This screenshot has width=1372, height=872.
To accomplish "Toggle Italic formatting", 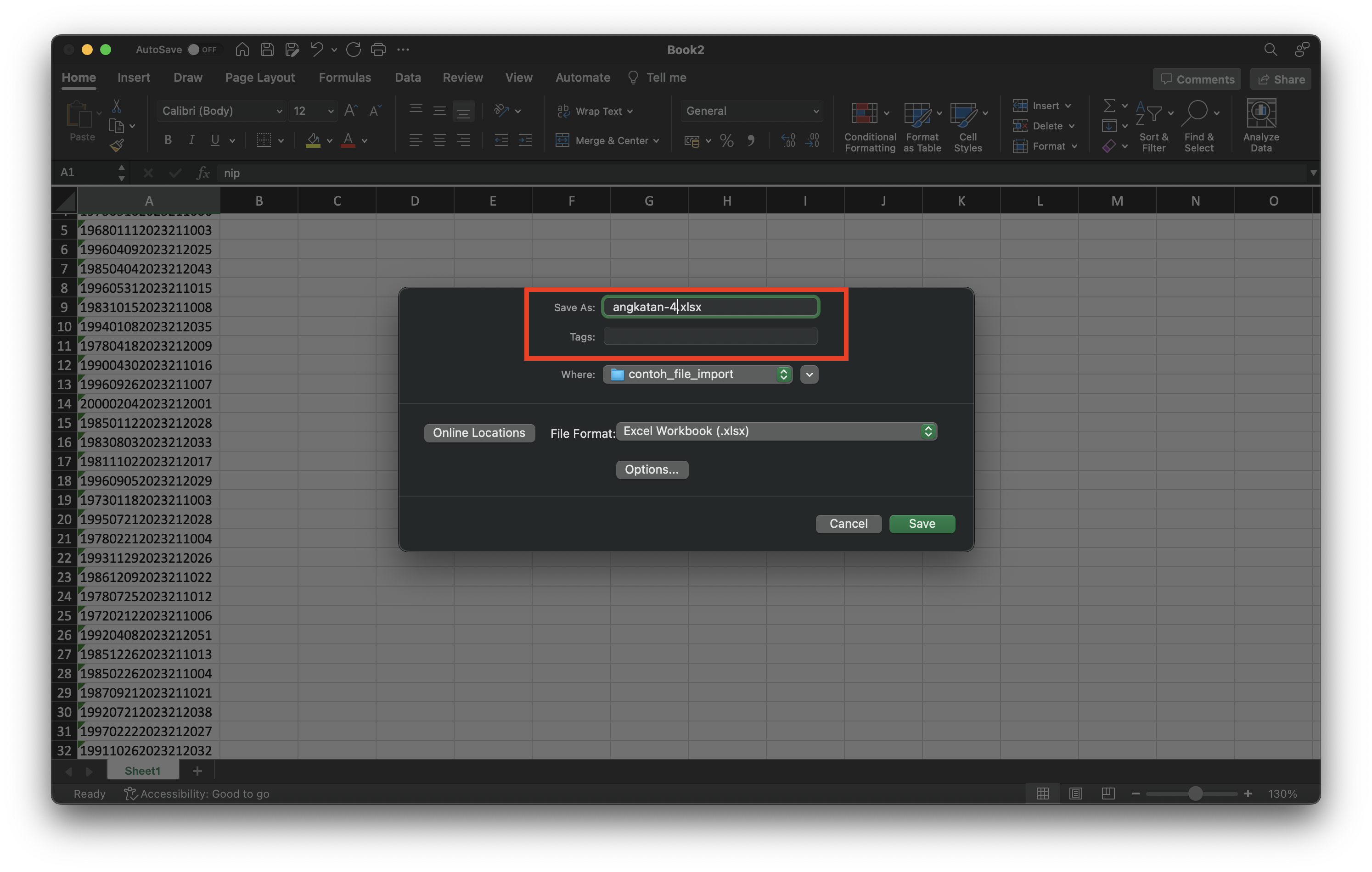I will point(191,140).
